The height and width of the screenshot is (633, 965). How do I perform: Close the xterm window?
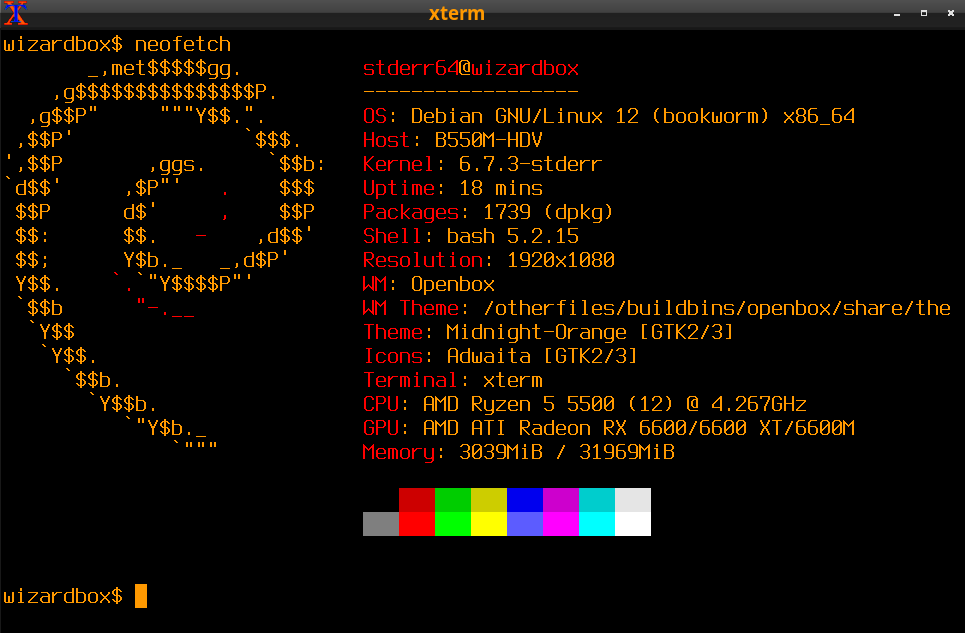(x=949, y=13)
